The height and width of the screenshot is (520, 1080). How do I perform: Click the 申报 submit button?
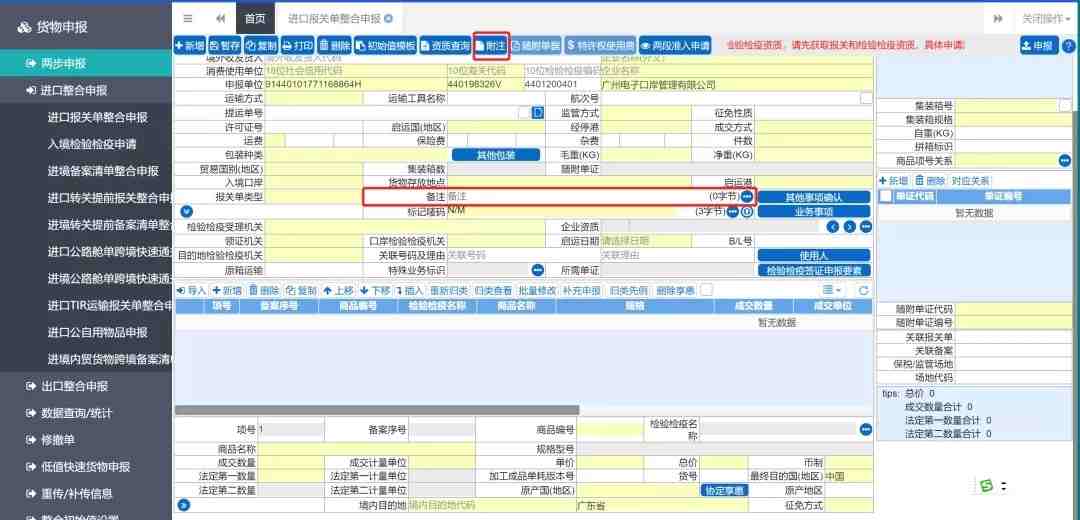click(x=1039, y=45)
